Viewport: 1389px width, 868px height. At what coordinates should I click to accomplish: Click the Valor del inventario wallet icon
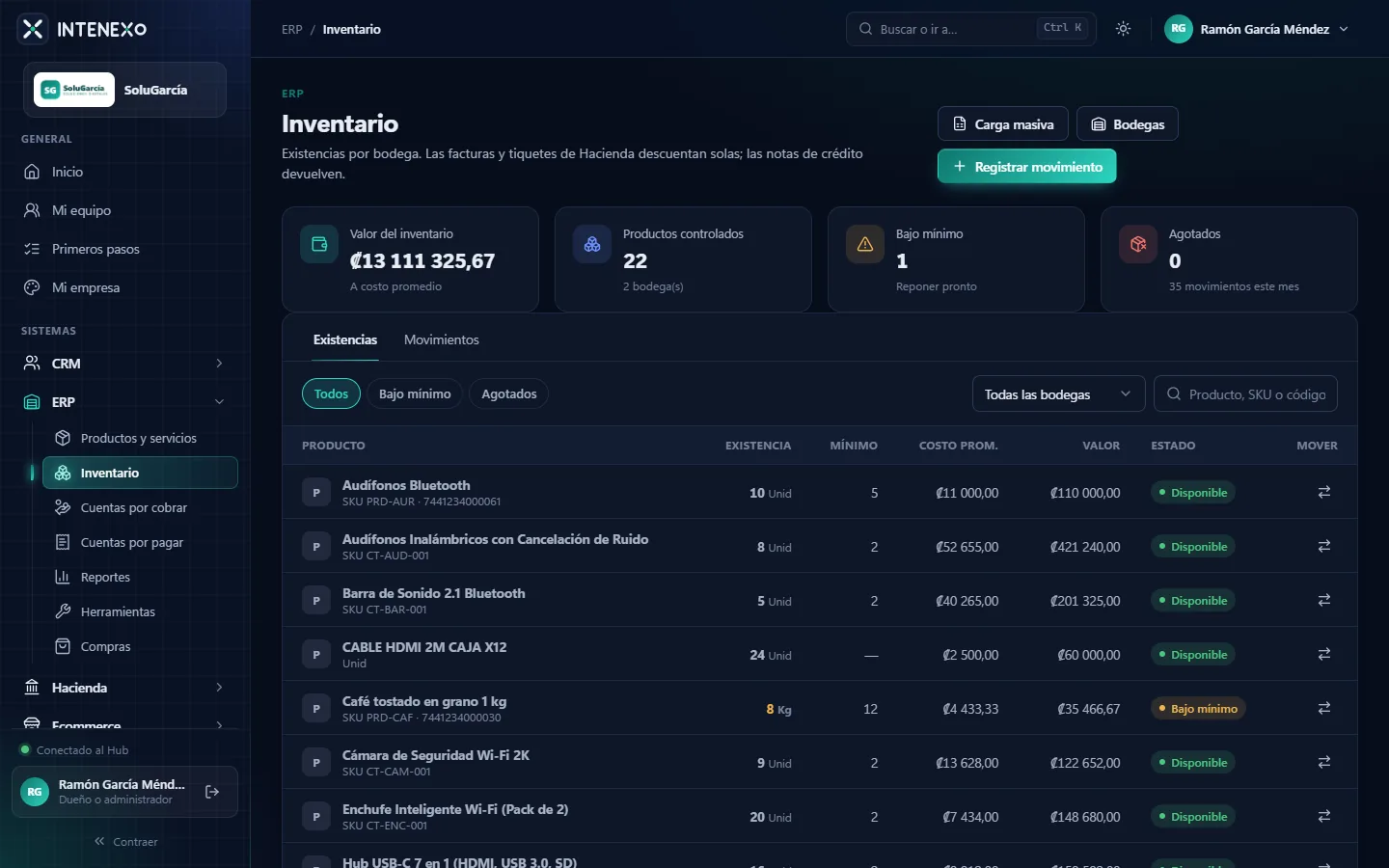(x=319, y=244)
